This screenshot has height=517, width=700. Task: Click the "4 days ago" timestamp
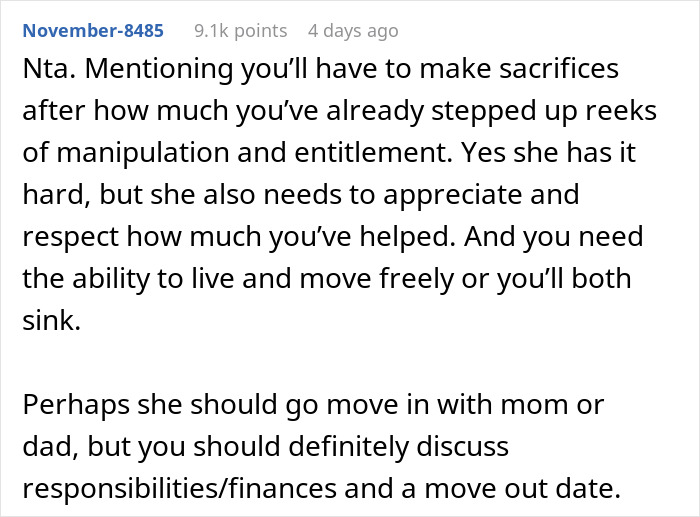click(353, 31)
